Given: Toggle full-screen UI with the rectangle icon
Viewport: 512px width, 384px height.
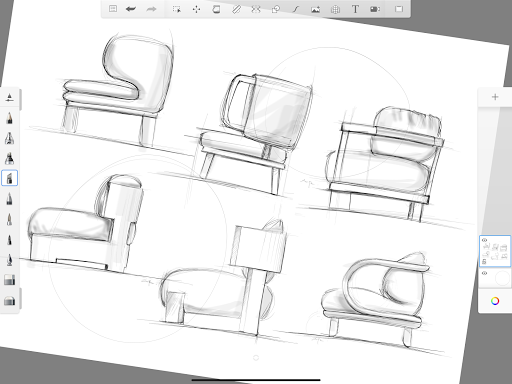Looking at the screenshot, I should click(399, 9).
